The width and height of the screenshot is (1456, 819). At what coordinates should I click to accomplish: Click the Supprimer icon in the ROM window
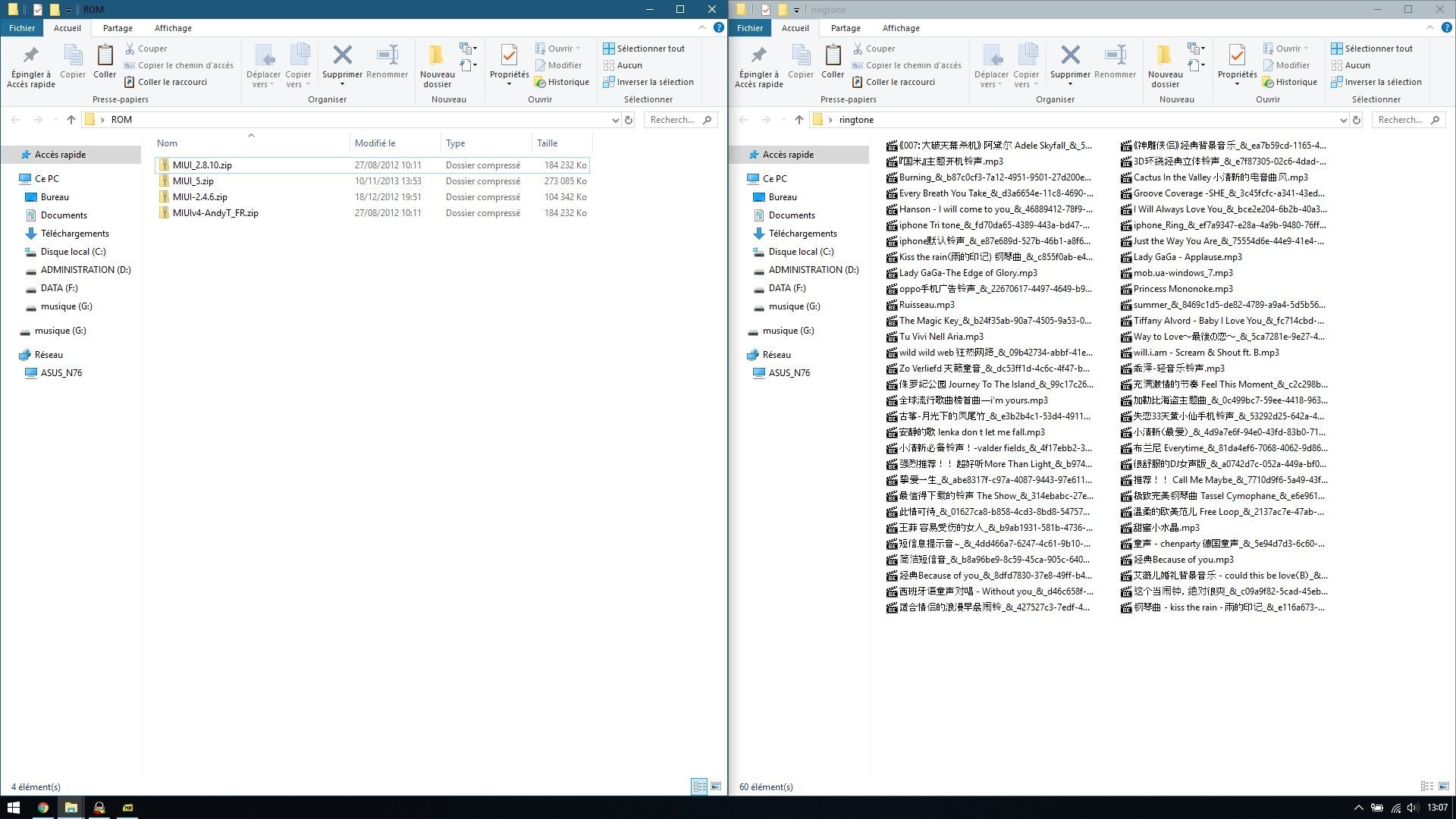[342, 56]
